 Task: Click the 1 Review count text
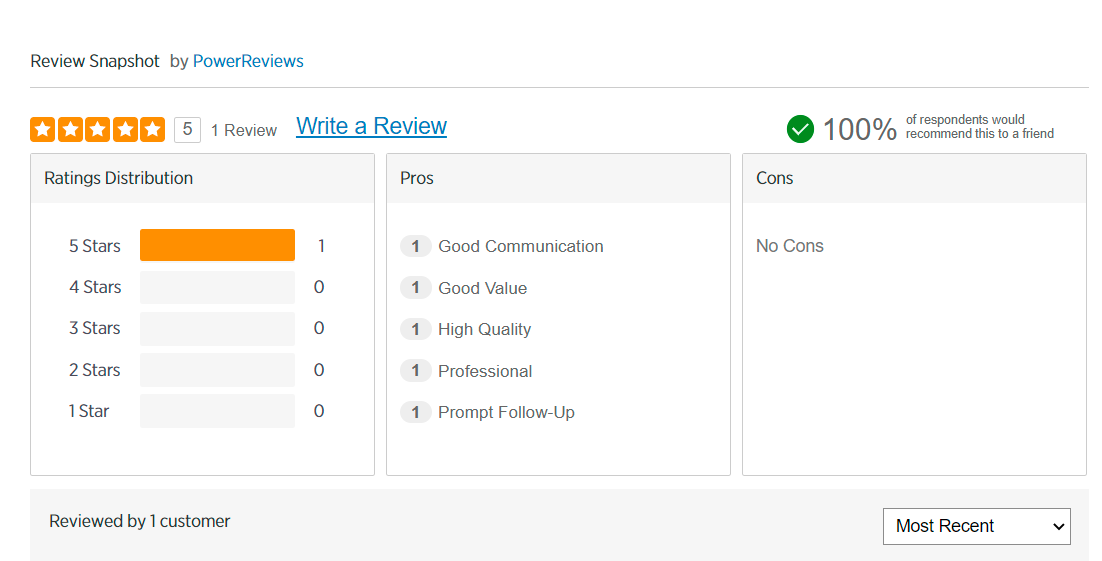tap(244, 130)
